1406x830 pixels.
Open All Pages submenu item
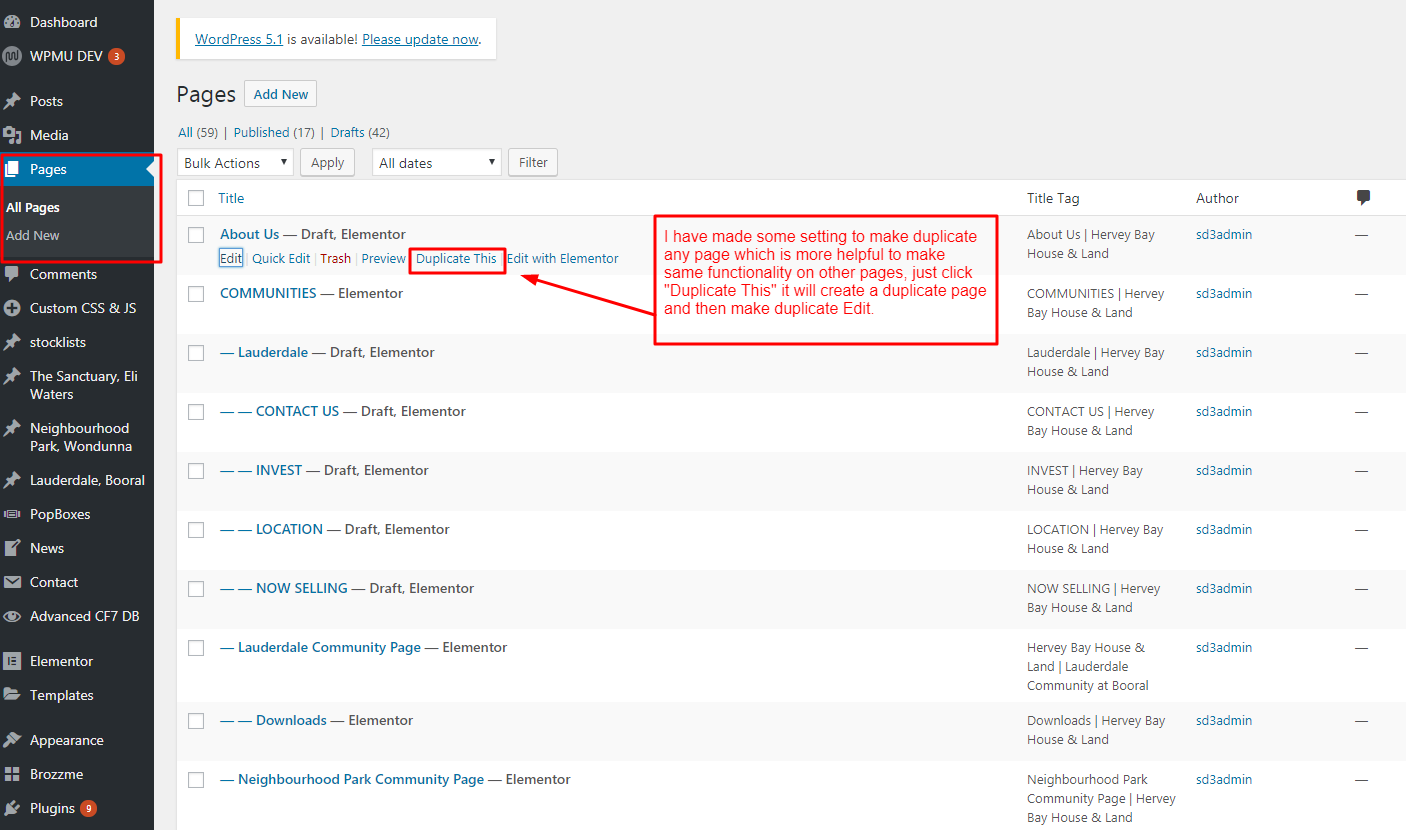pyautogui.click(x=33, y=207)
